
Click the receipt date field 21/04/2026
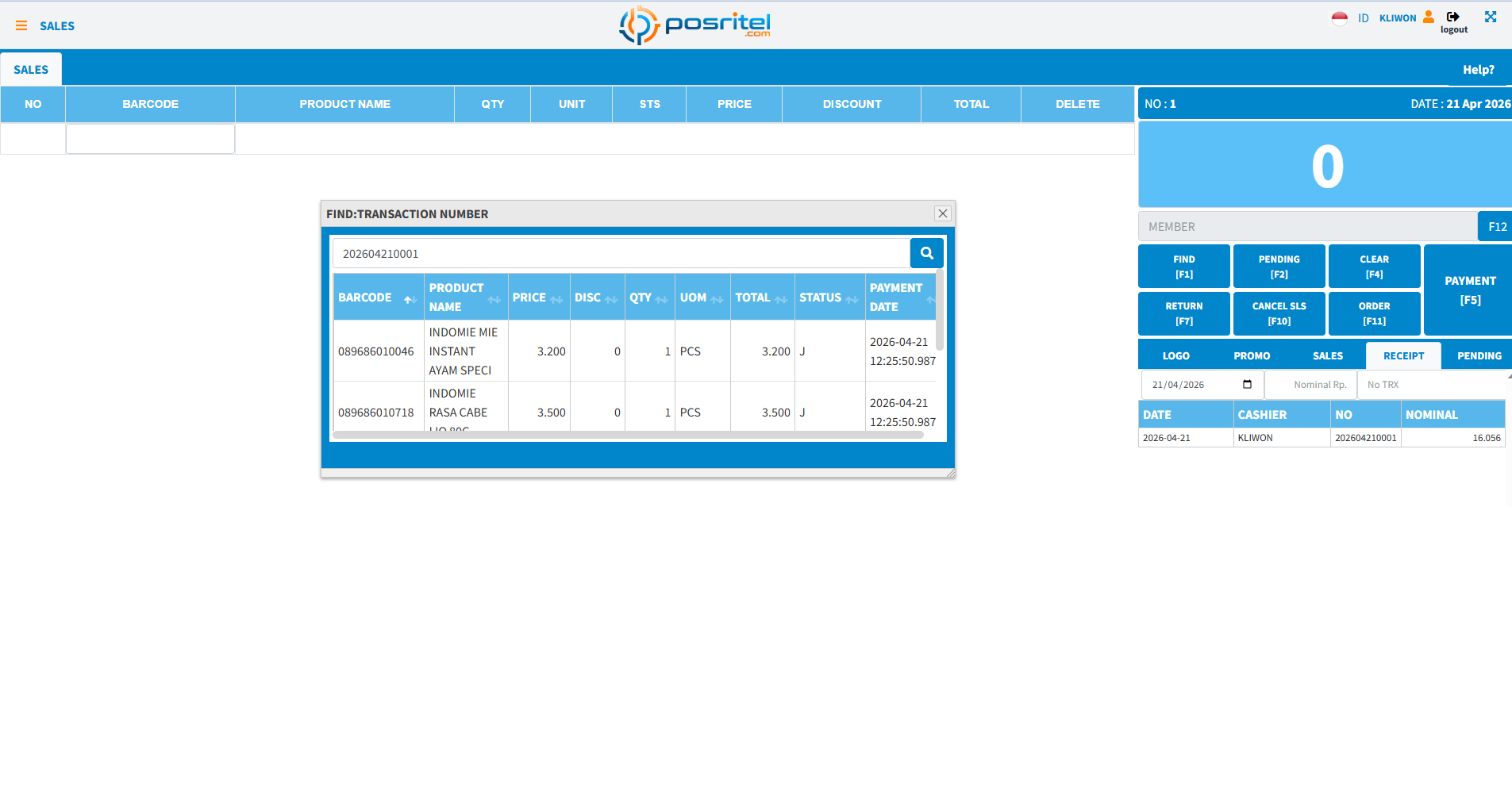click(1202, 385)
